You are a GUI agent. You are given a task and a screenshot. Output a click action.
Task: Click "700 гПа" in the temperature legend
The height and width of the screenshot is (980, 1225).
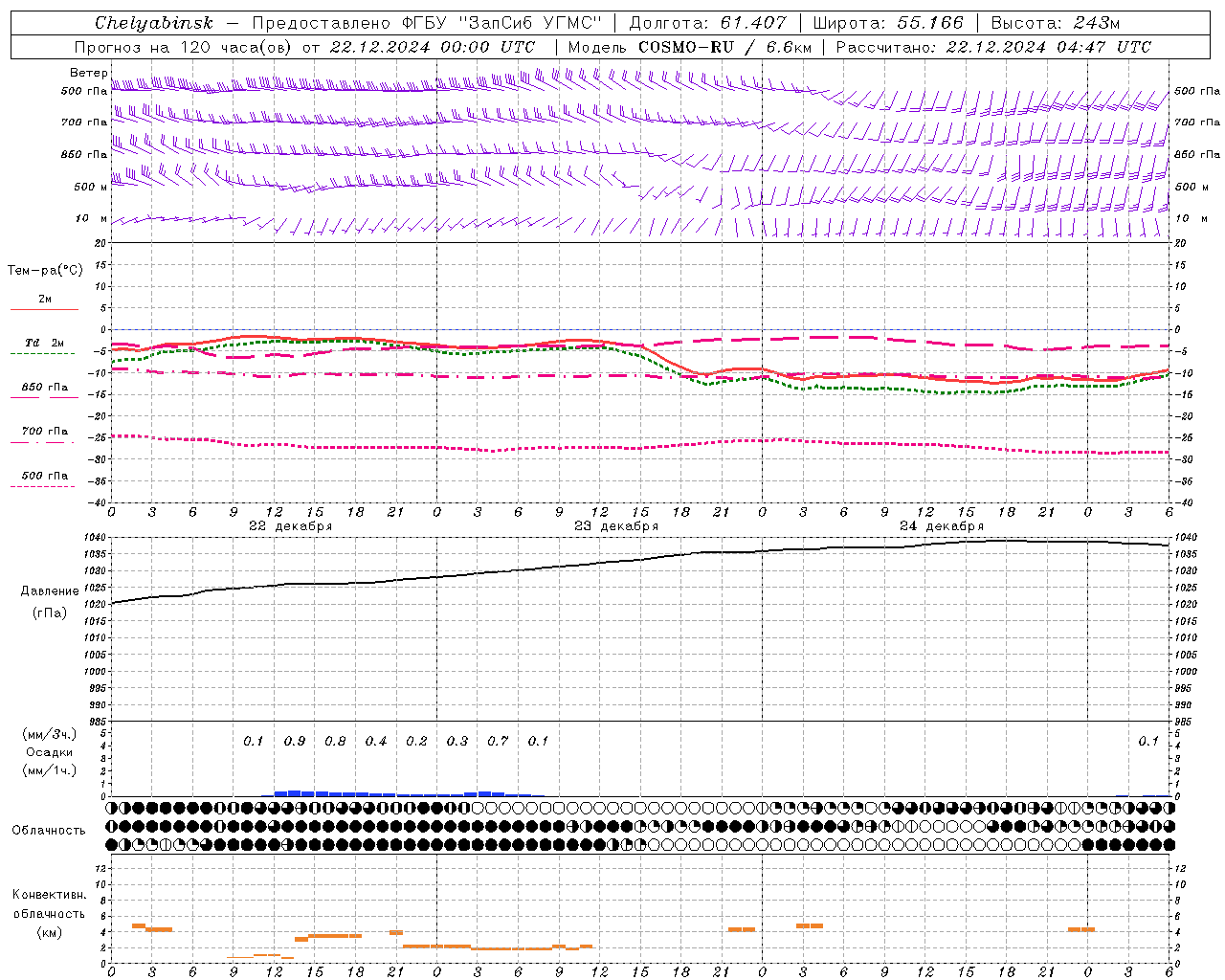tap(45, 431)
